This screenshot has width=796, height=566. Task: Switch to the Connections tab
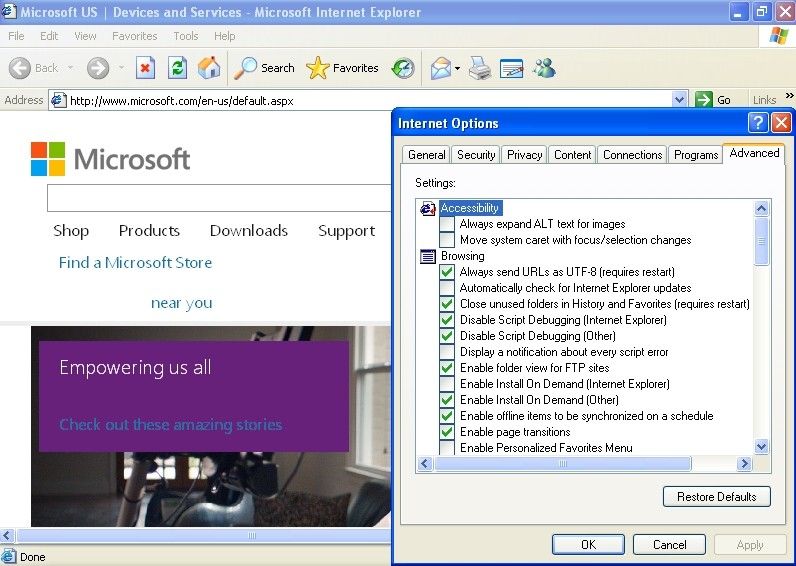point(633,155)
